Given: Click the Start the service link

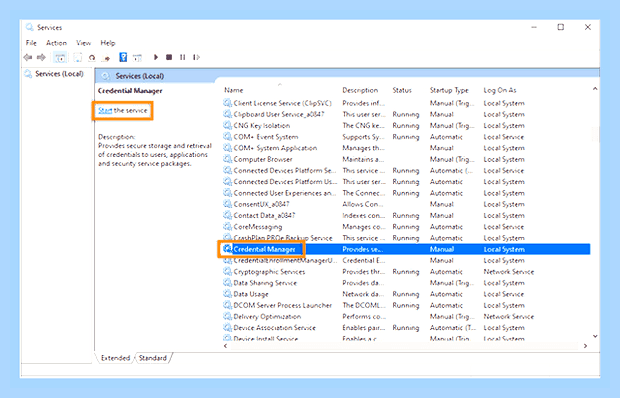Looking at the screenshot, I should click(123, 111).
